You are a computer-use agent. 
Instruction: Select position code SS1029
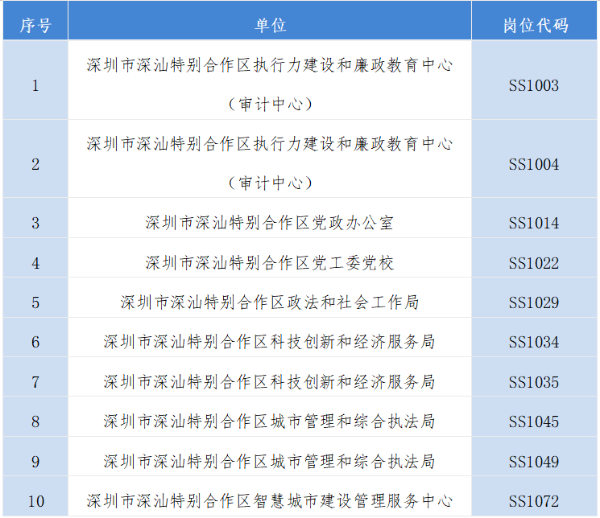coord(534,303)
